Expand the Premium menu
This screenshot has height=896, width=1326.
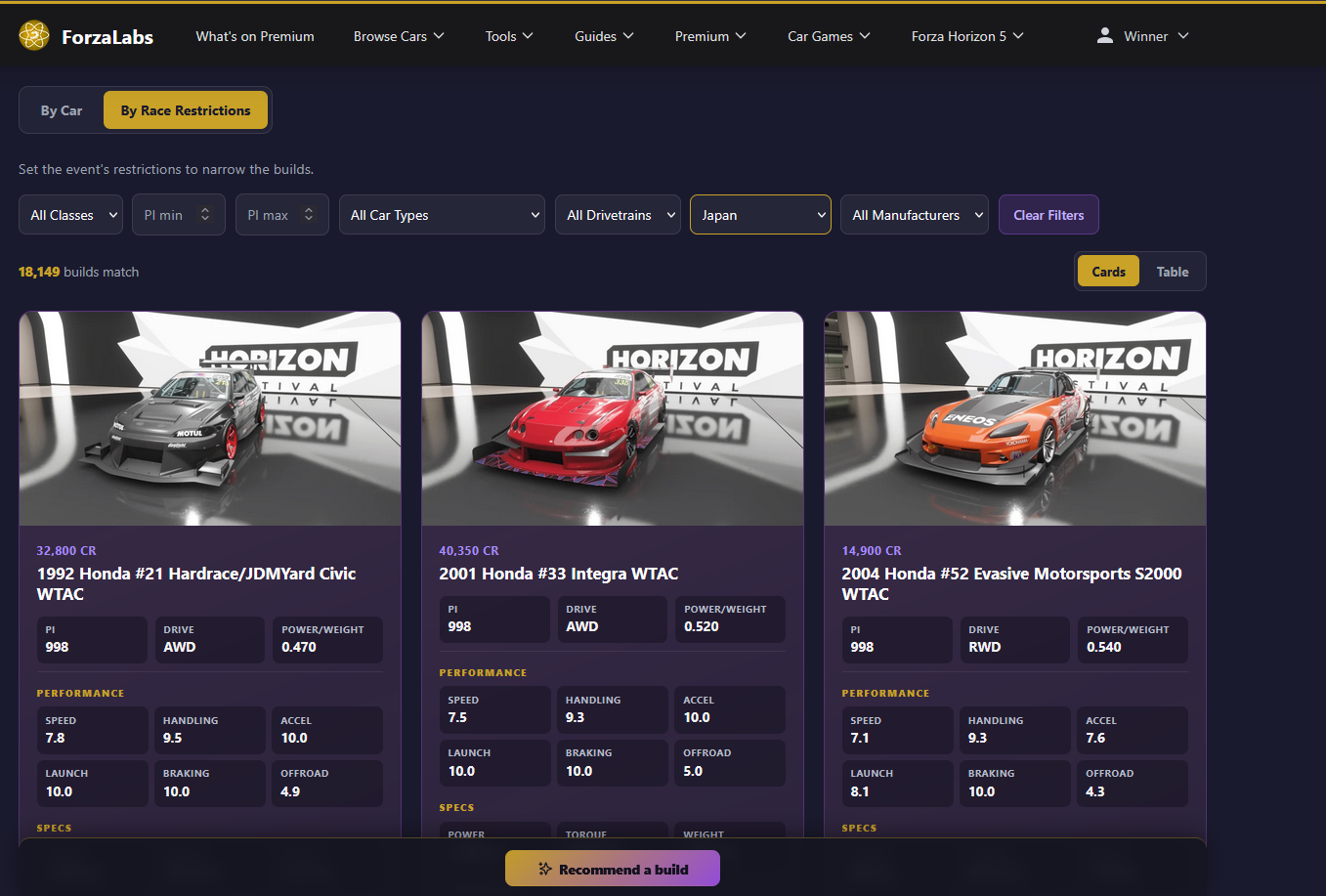710,36
